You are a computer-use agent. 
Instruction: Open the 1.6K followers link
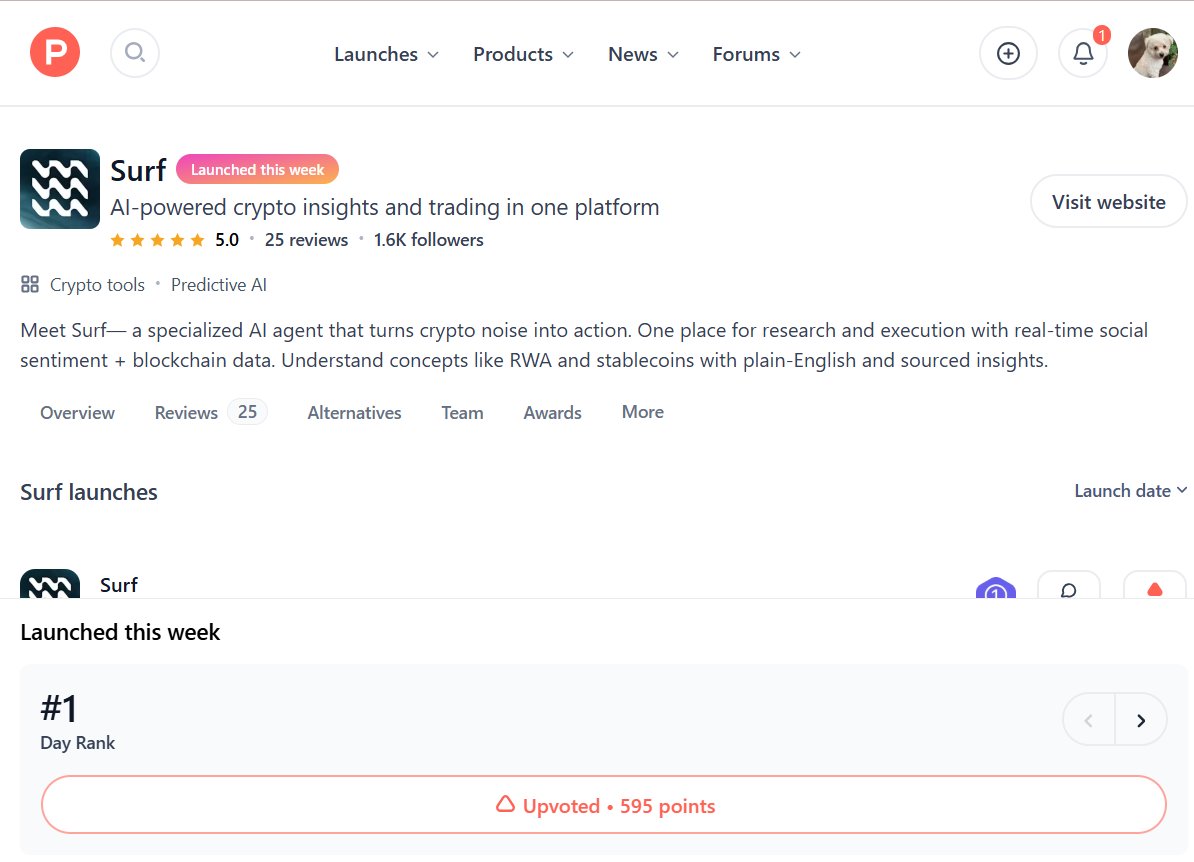coord(428,240)
